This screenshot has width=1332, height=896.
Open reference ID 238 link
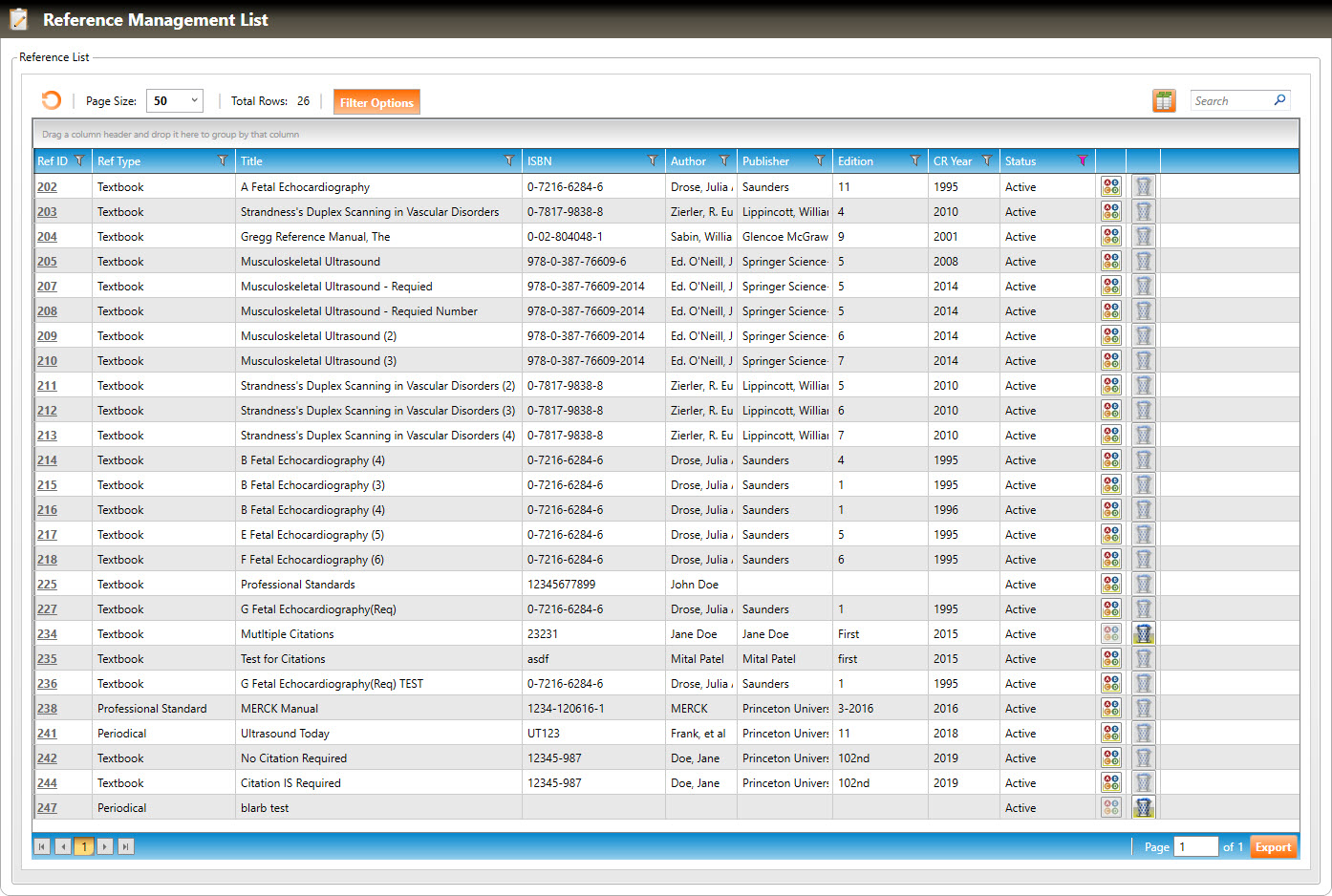(47, 709)
